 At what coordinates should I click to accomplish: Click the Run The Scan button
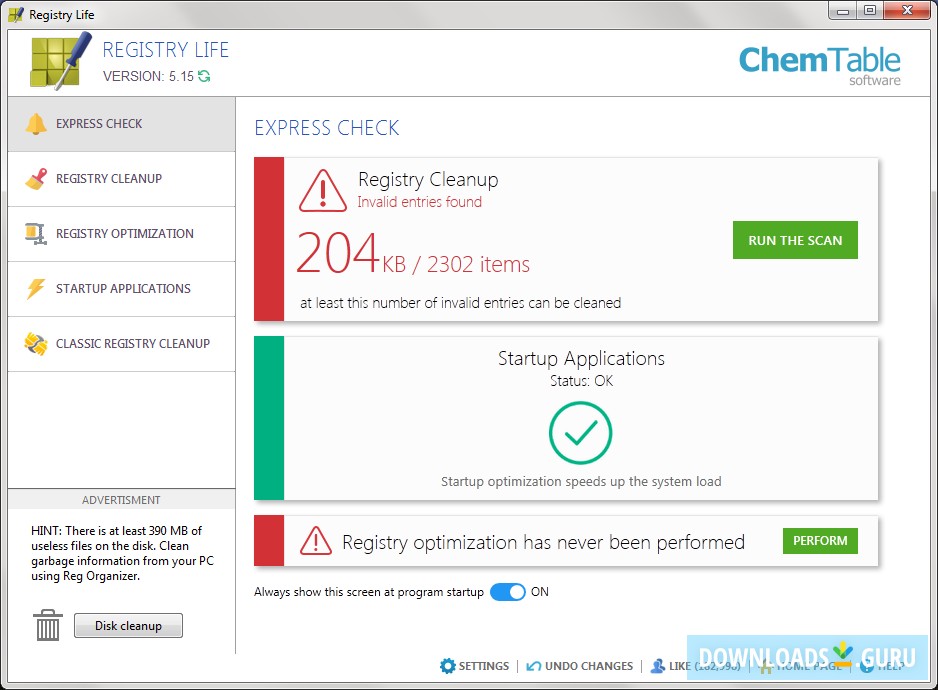pyautogui.click(x=795, y=240)
